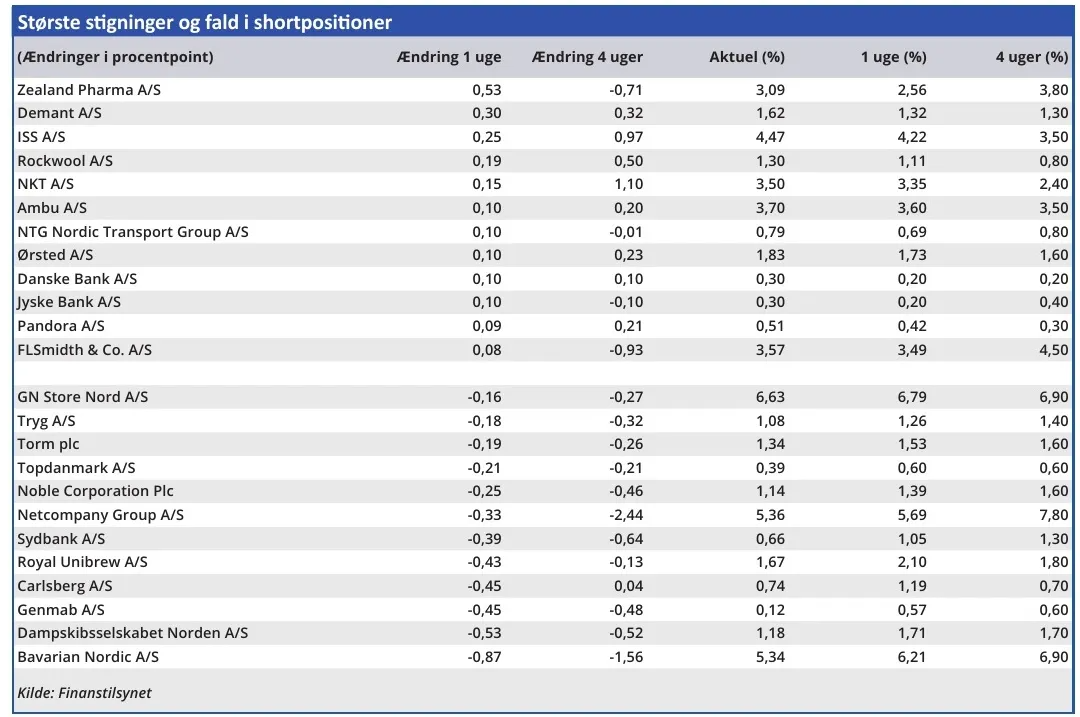Click the table title 'Største stigninger og fald i shortpositioner'
This screenshot has height=717, width=1080.
[x=204, y=22]
